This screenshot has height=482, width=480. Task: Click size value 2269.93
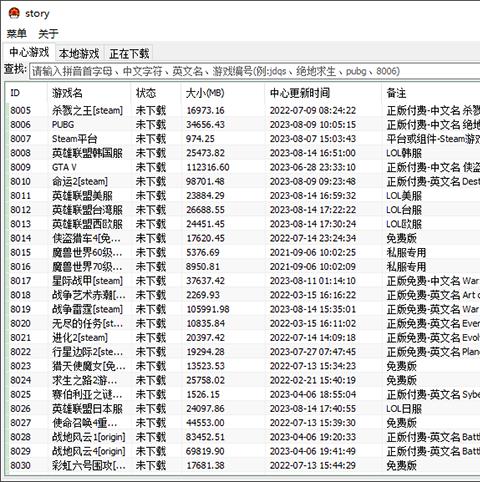click(x=203, y=295)
